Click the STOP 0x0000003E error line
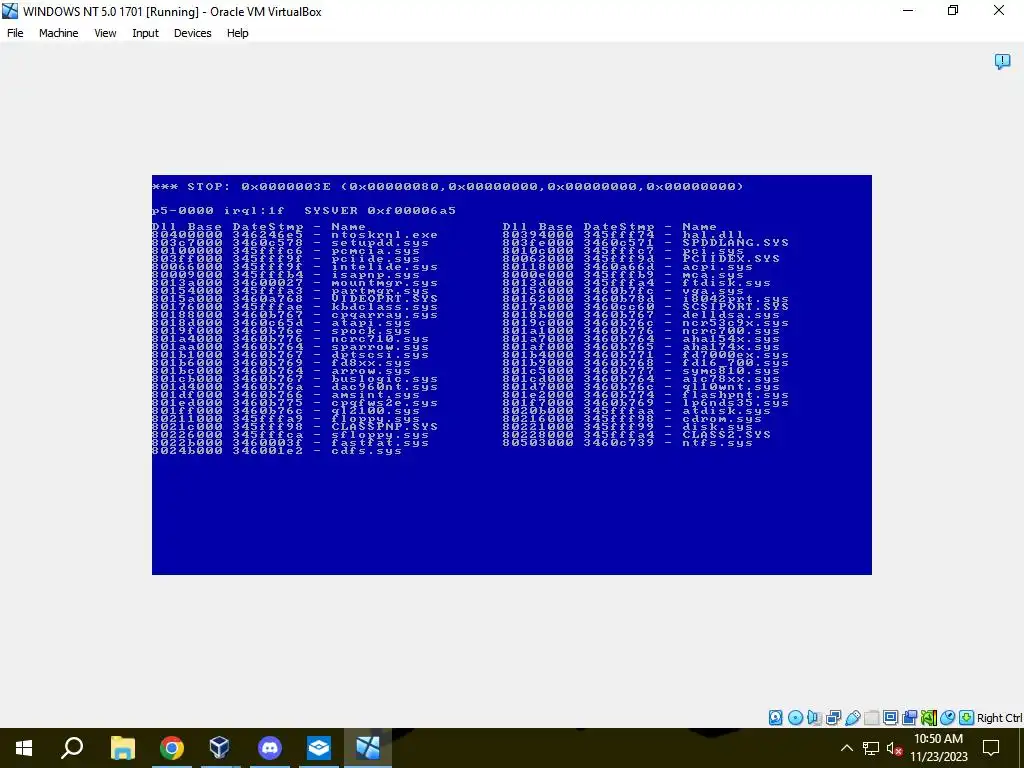The image size is (1024, 768). 448,187
